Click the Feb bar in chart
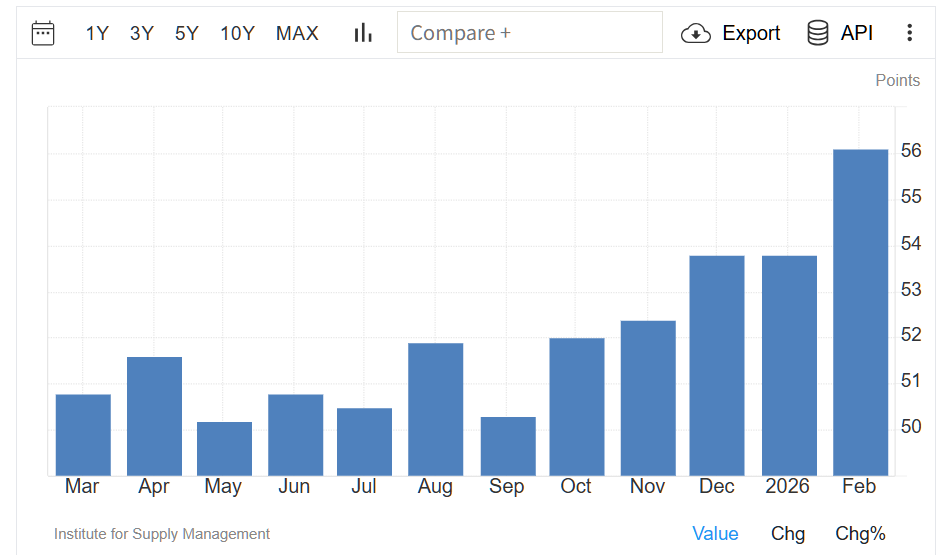 pos(860,312)
